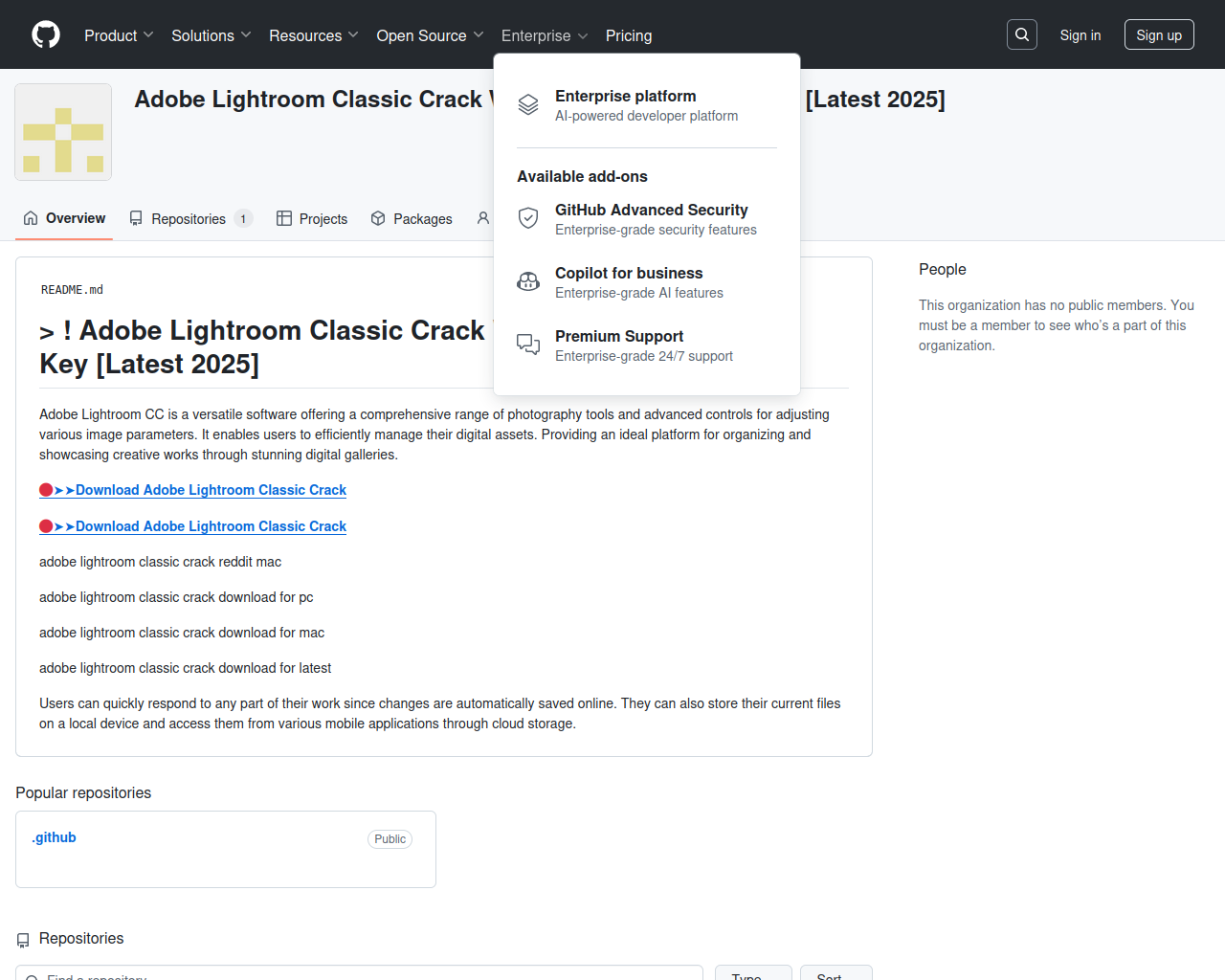Collapse the Enterprise dropdown menu

[x=545, y=35]
